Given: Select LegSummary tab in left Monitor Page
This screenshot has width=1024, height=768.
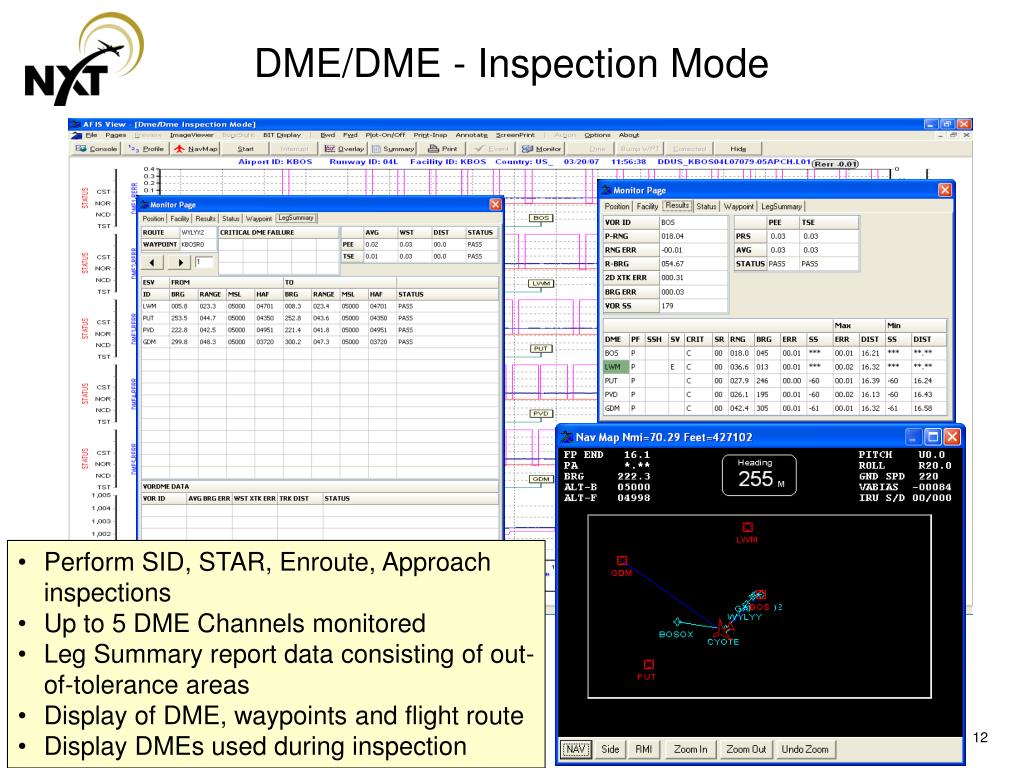Looking at the screenshot, I should coord(296,218).
